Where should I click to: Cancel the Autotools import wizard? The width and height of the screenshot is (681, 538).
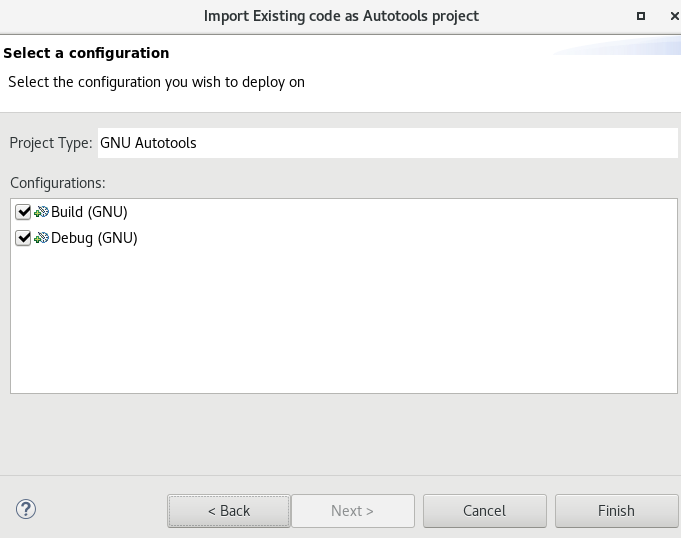point(484,510)
